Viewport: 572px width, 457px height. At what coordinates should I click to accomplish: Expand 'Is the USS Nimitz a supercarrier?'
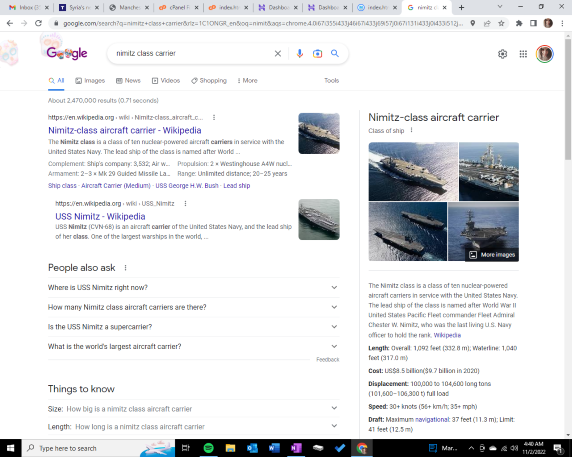[193, 327]
